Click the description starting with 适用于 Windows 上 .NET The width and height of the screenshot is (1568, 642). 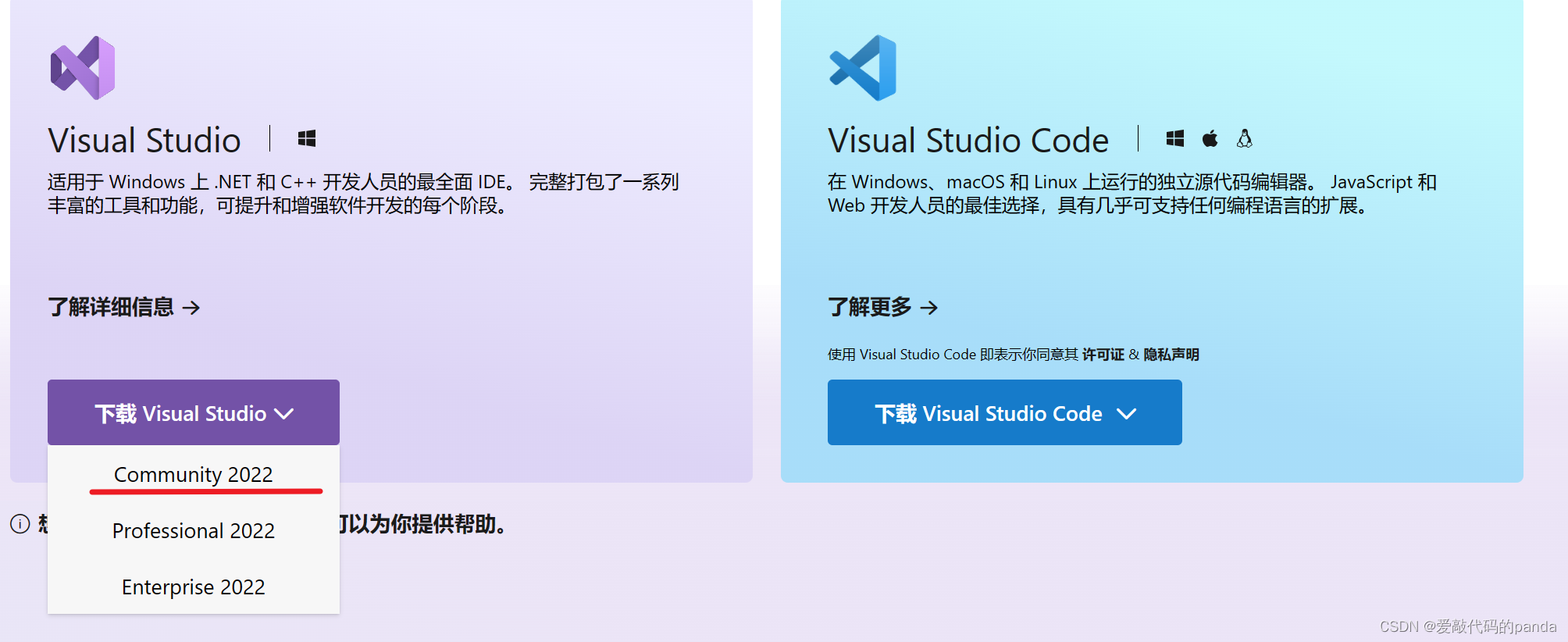(363, 194)
